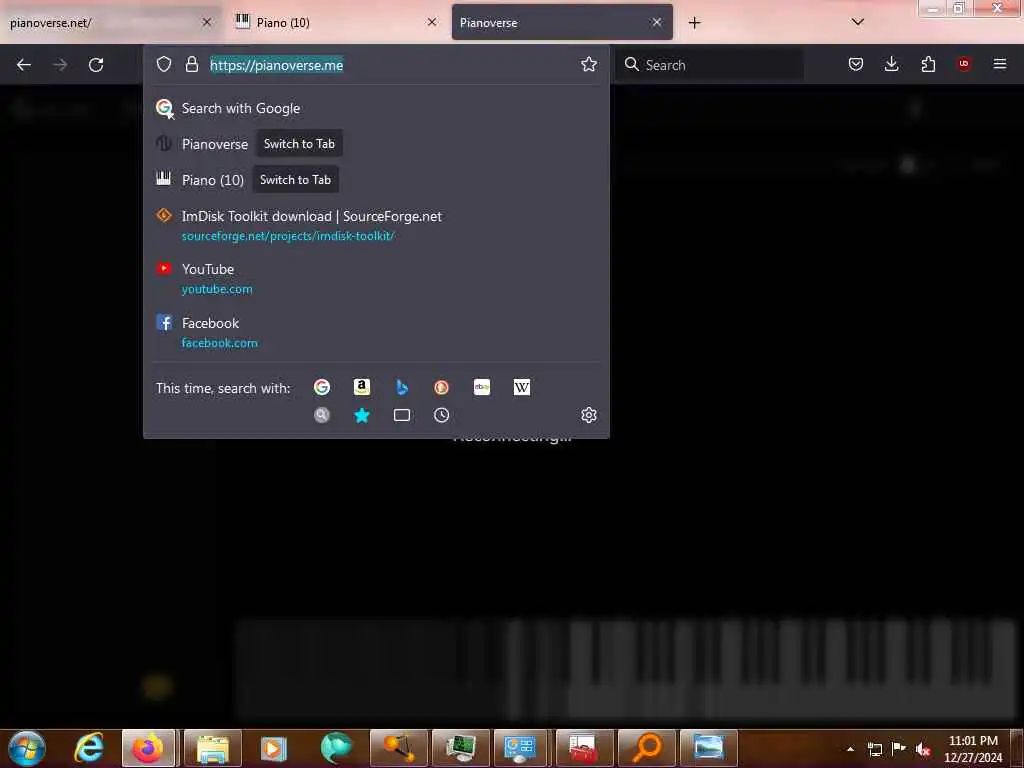Close the pianoverse.net/ tab
The image size is (1024, 768).
pos(206,22)
